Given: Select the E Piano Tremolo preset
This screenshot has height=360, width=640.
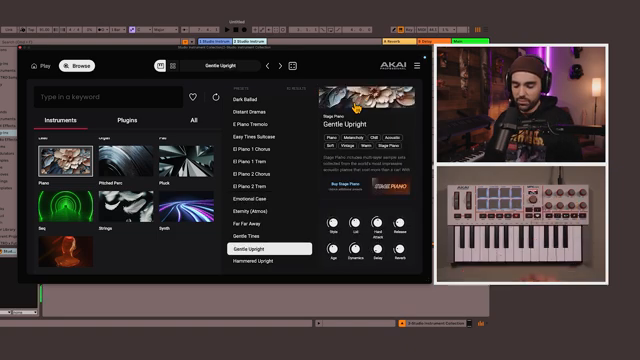Looking at the screenshot, I should pos(250,124).
